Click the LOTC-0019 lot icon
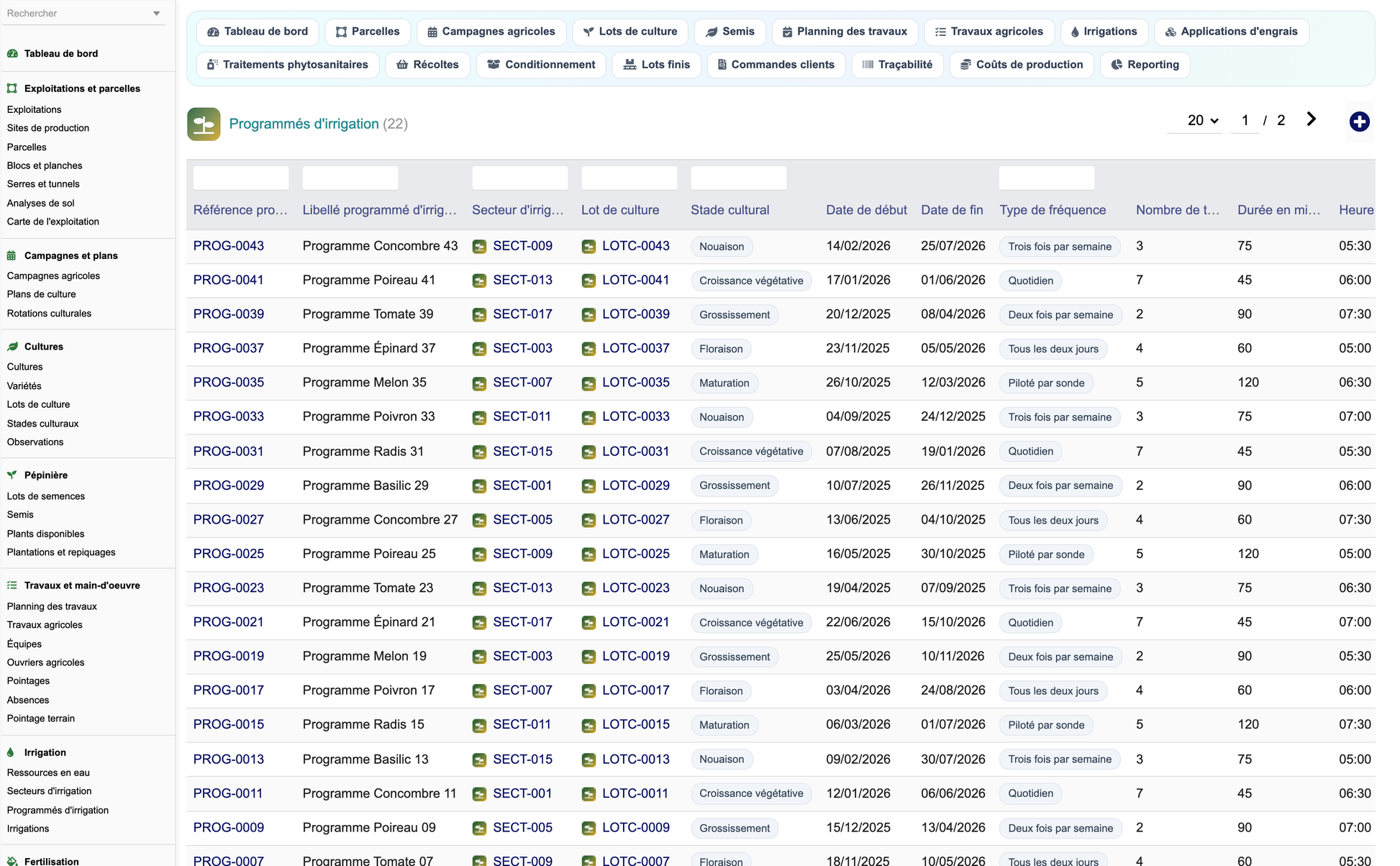This screenshot has width=1400, height=866. (588, 657)
